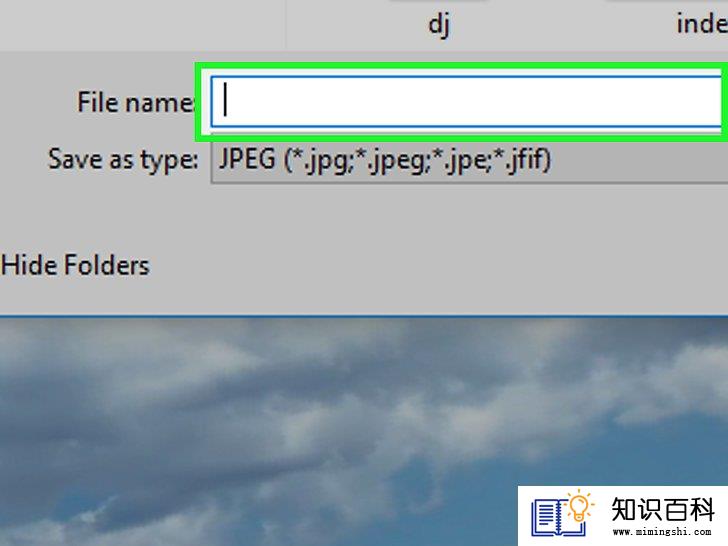This screenshot has width=728, height=546.
Task: Open the Save as type dropdown
Action: coord(469,161)
